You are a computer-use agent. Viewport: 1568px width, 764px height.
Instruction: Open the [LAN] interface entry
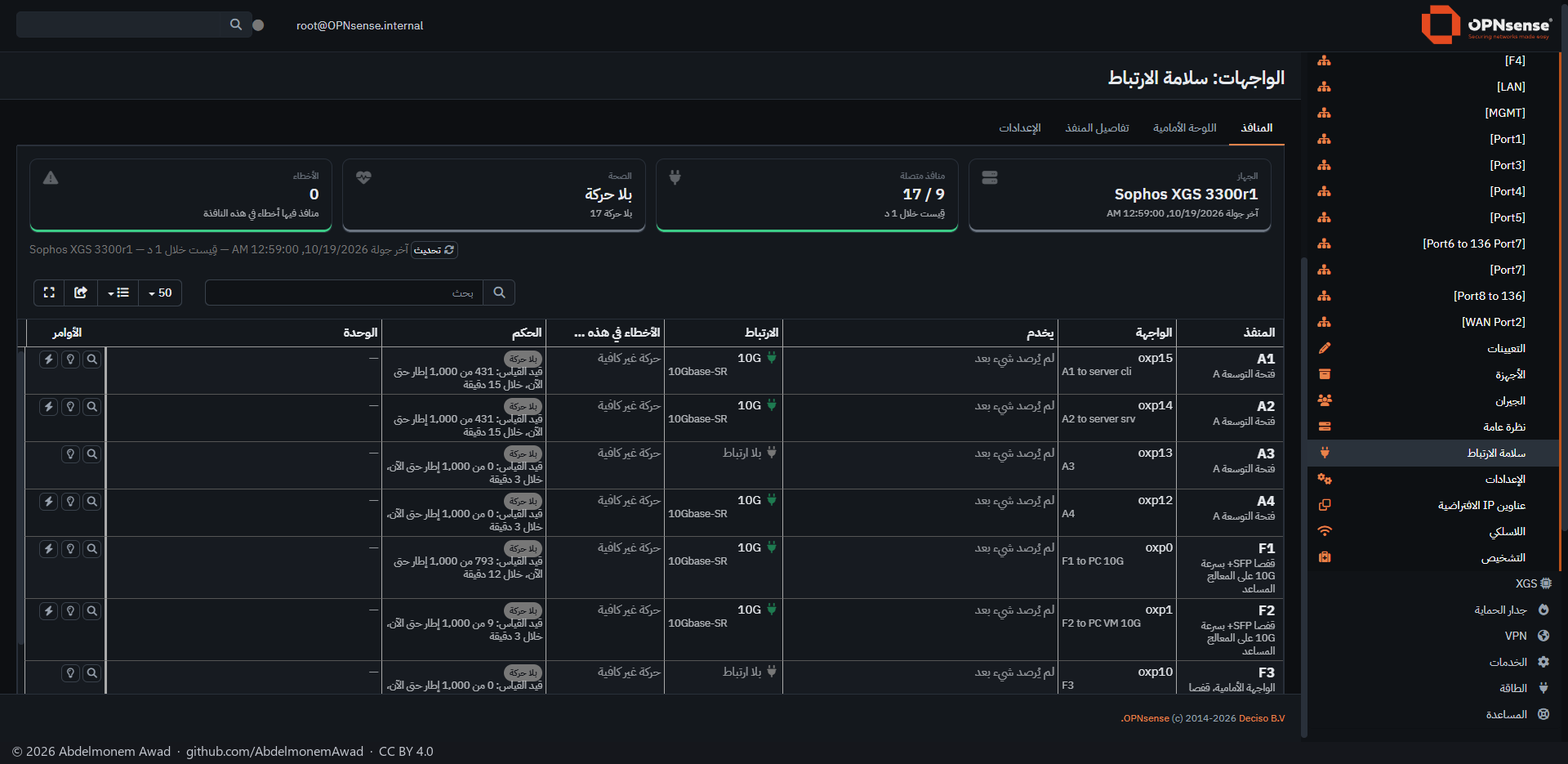1433,87
